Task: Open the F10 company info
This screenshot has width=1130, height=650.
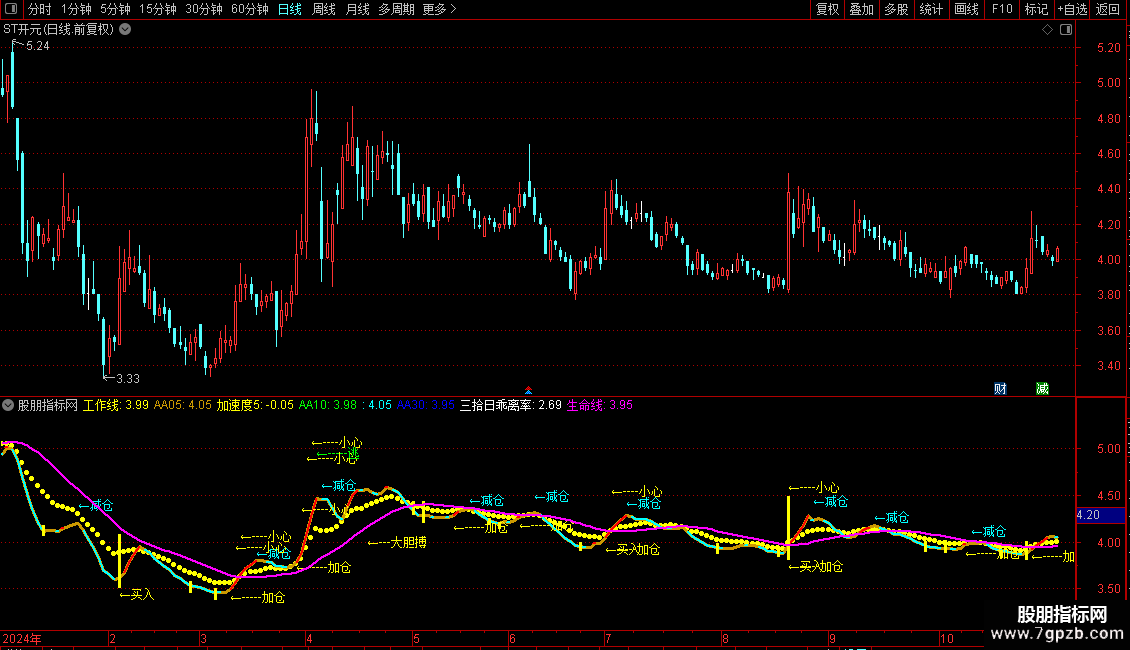Action: (1002, 9)
